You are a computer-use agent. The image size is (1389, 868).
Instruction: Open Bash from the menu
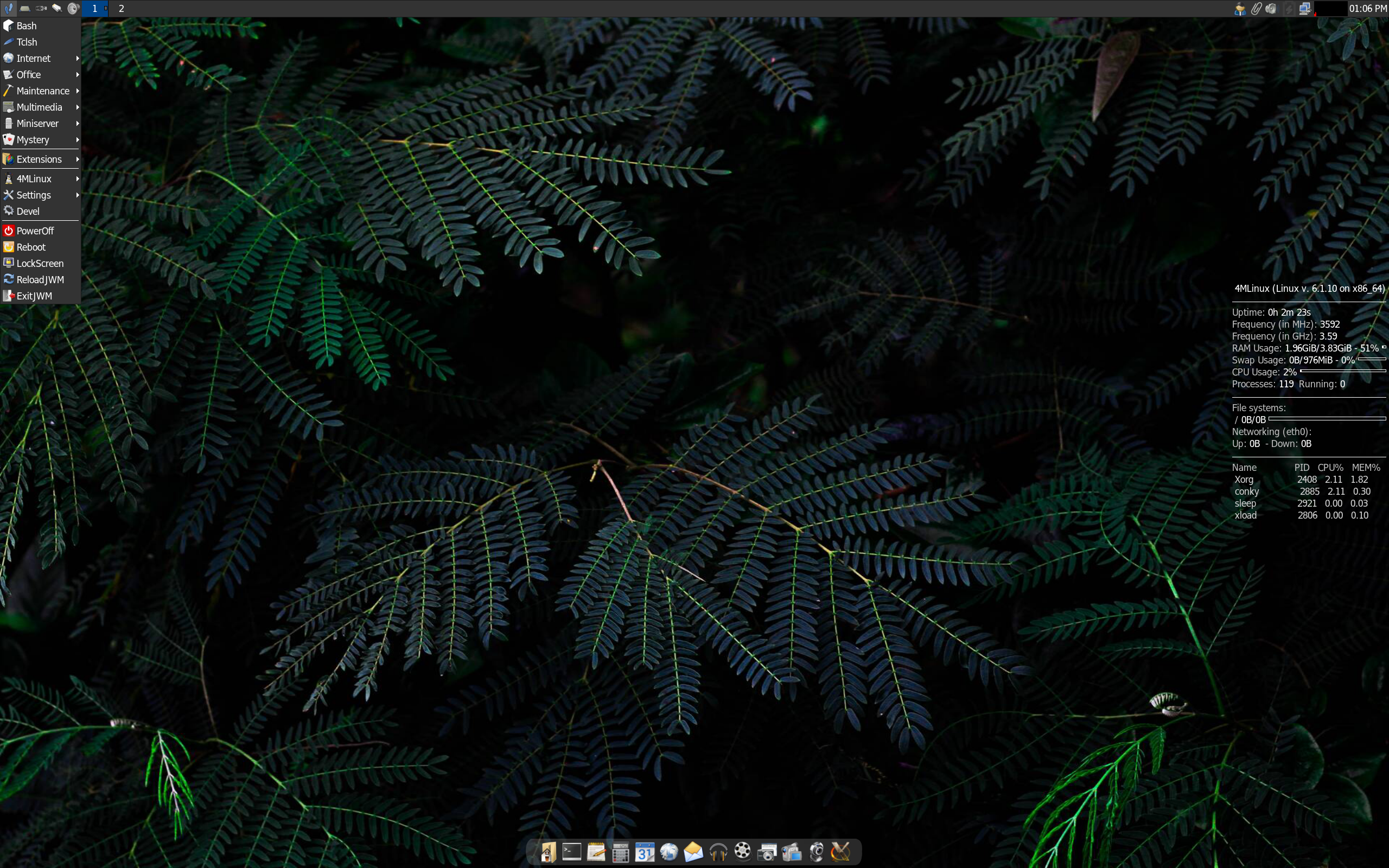tap(40, 26)
